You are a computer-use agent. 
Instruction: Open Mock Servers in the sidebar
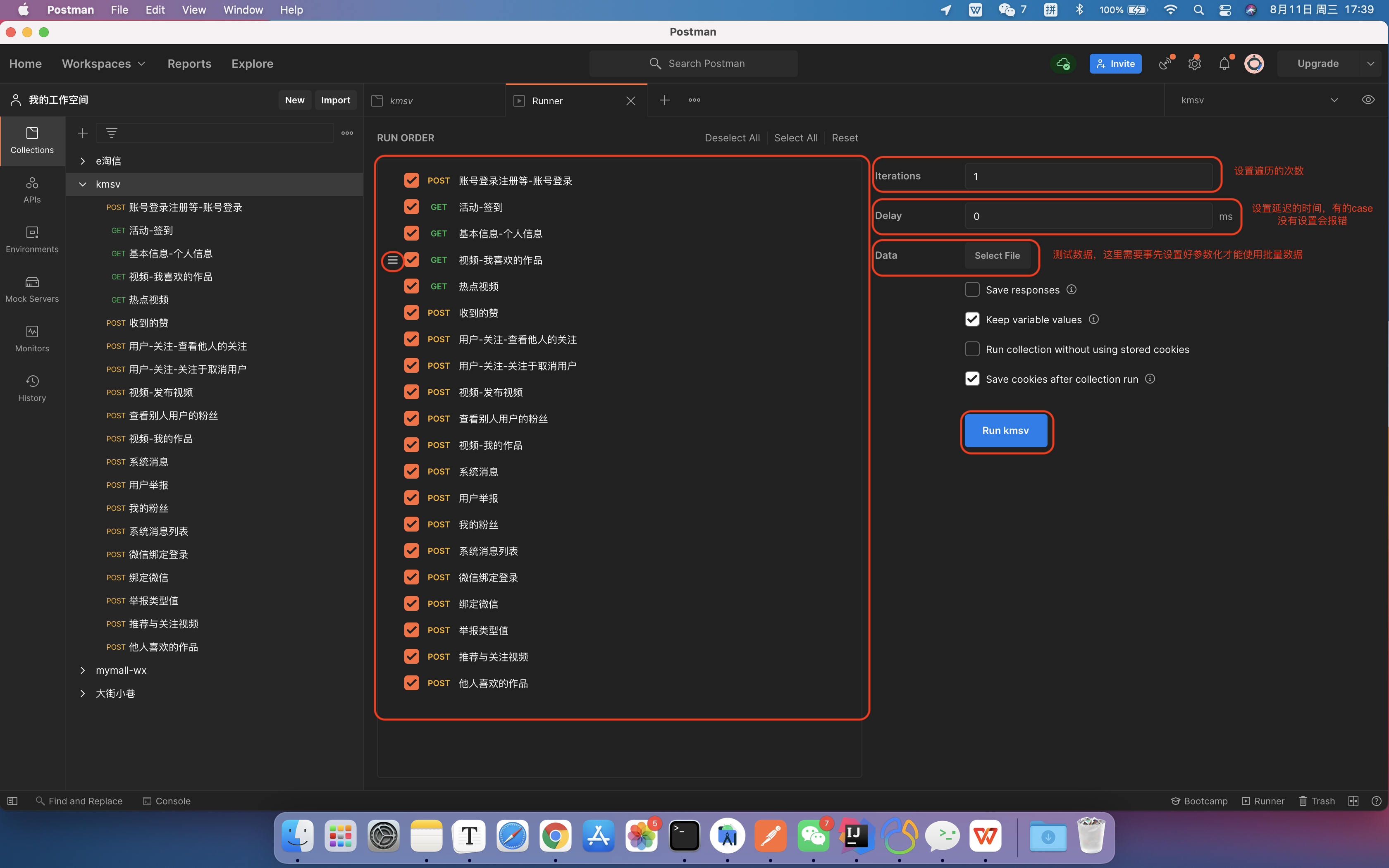point(32,289)
